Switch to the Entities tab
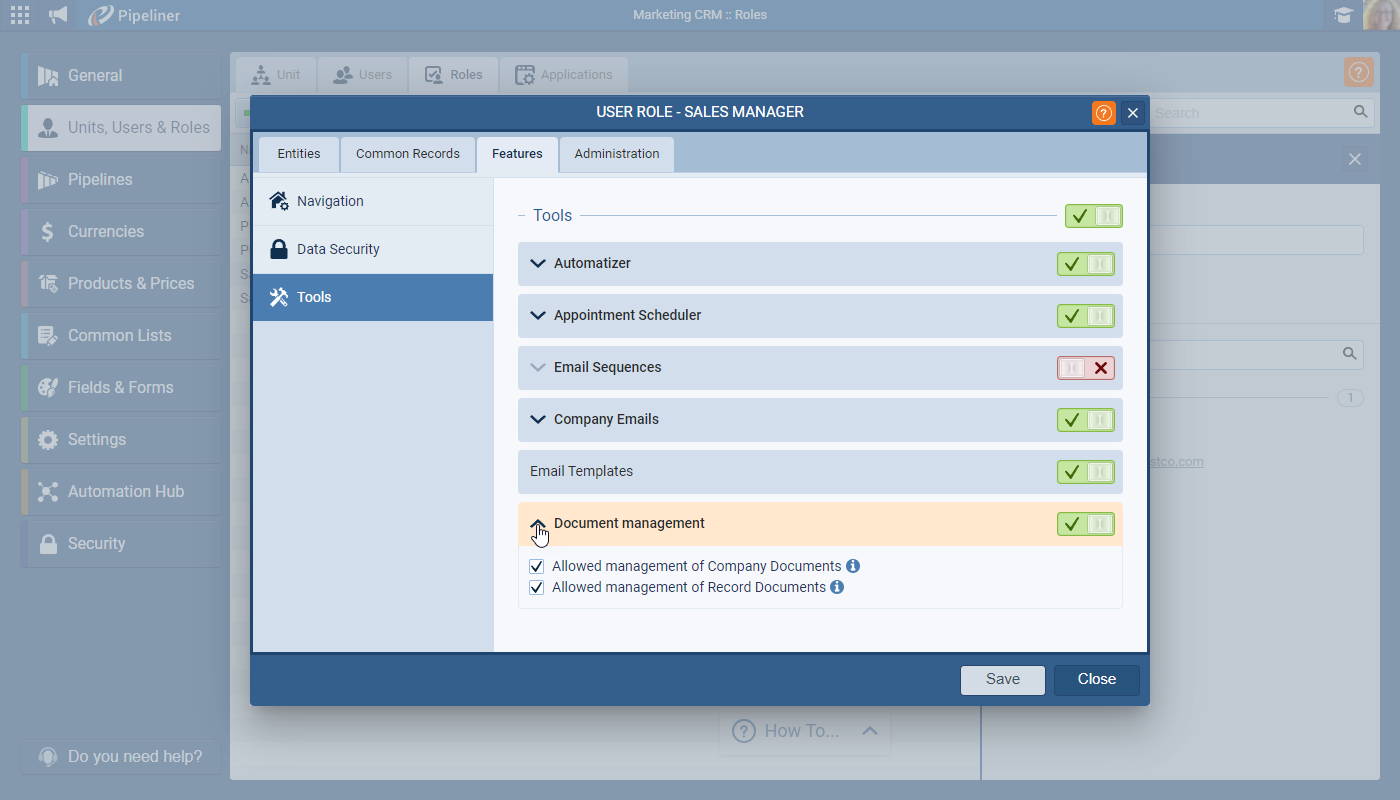Screen dimensions: 1400x800 coord(299,154)
